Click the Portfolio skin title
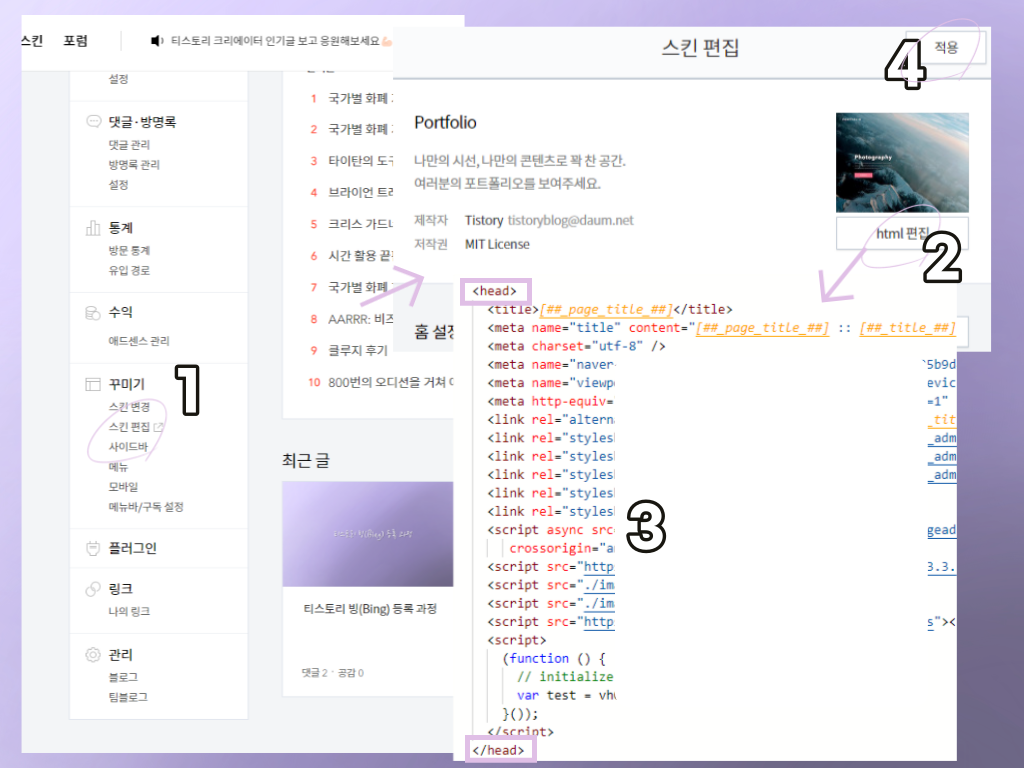 coord(445,123)
